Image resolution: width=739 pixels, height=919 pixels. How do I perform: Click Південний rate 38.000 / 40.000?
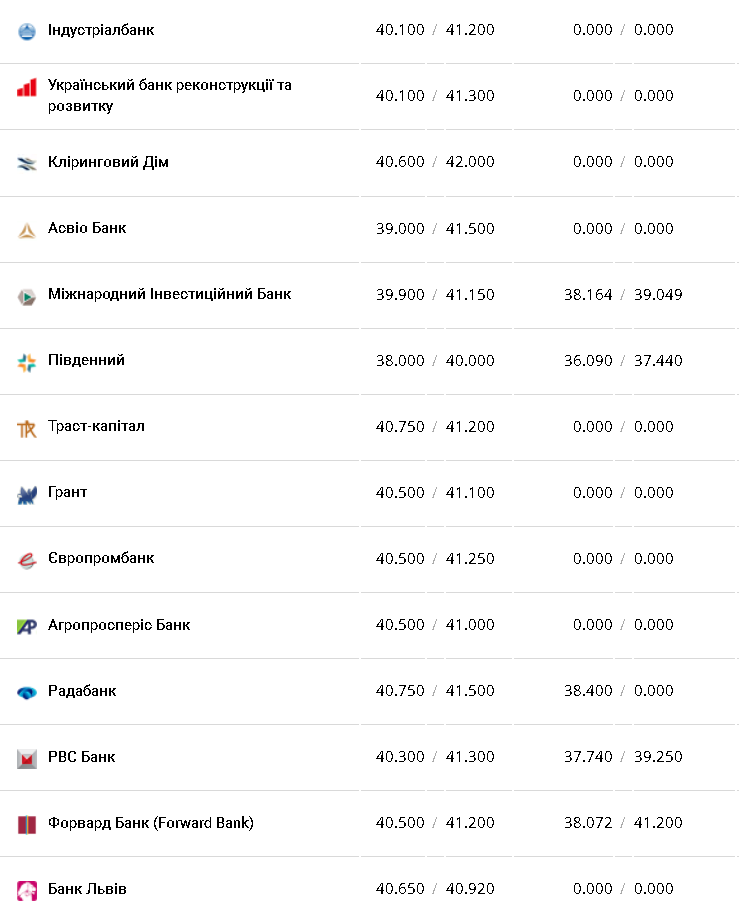435,361
